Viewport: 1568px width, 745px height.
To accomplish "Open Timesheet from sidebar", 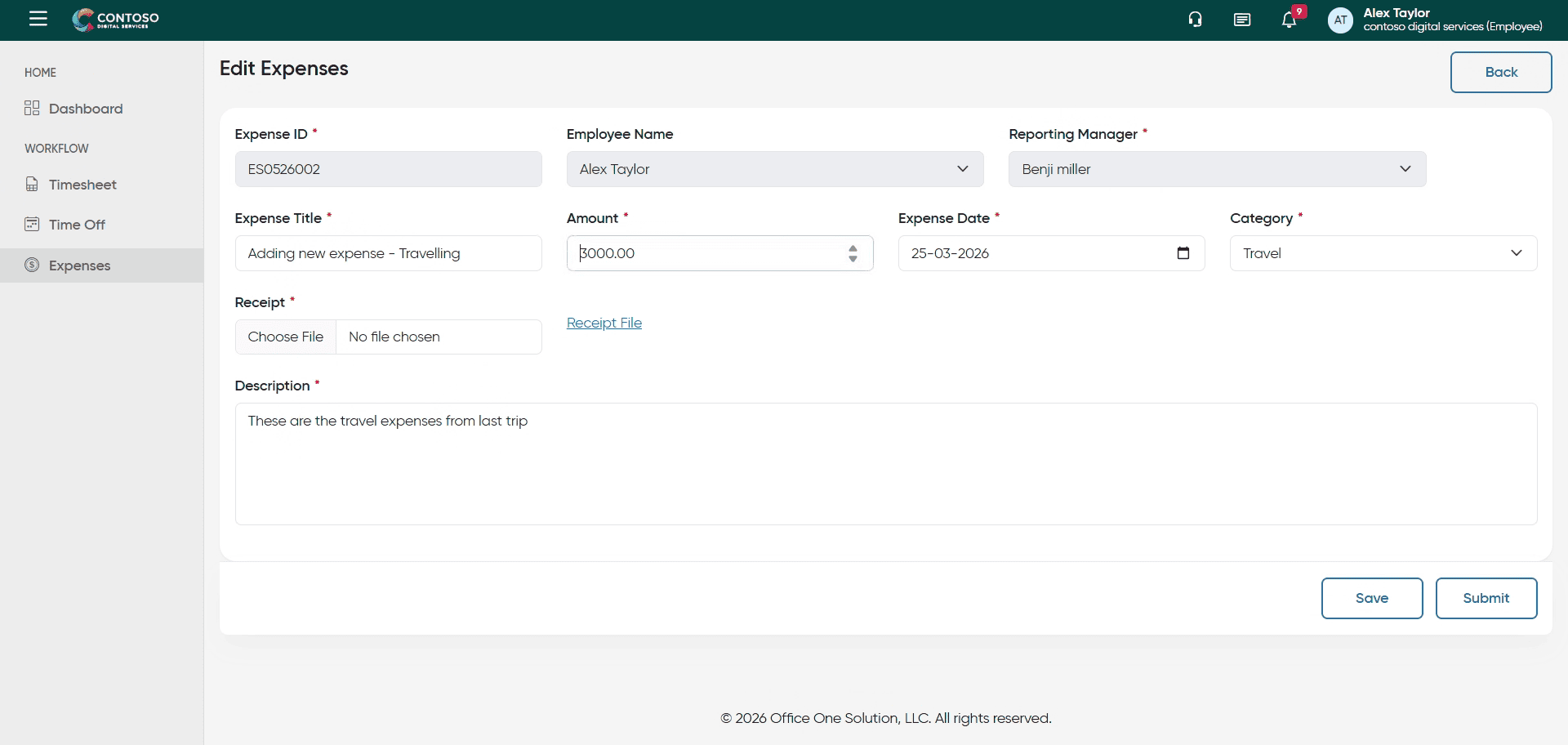I will [x=82, y=185].
